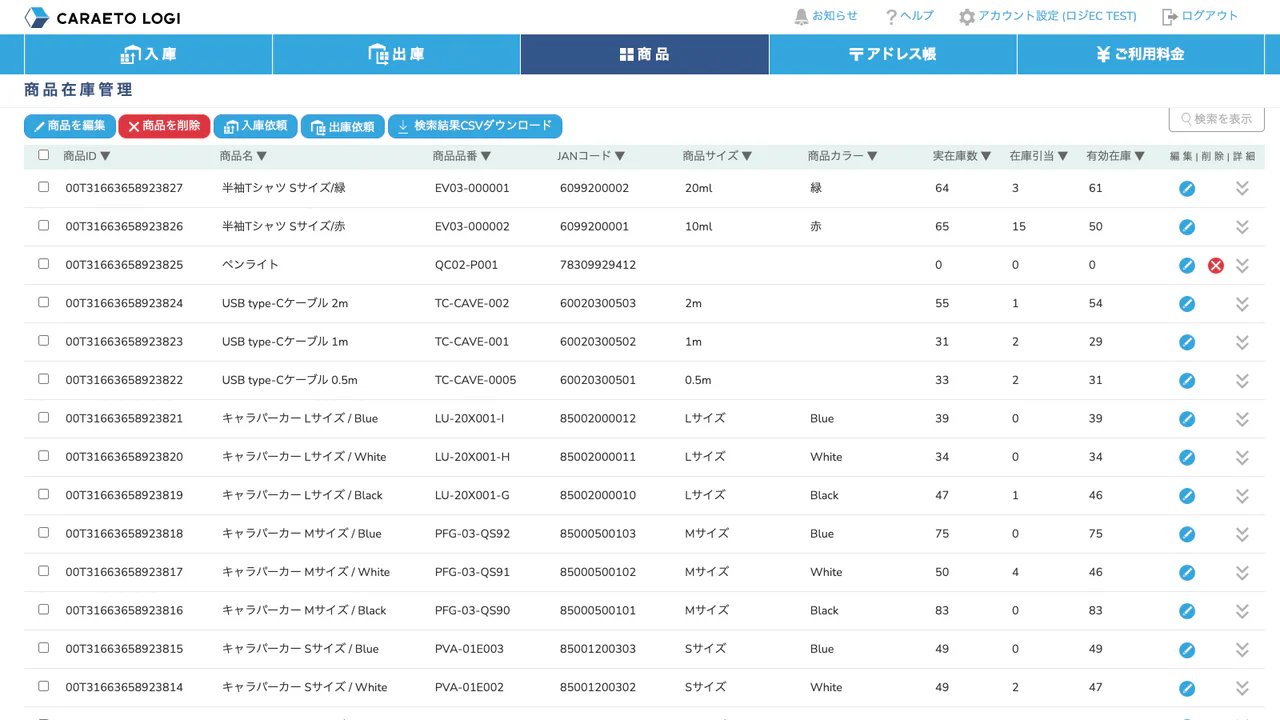
Task: Sort by 有効在庫 column header
Action: [x=1116, y=156]
